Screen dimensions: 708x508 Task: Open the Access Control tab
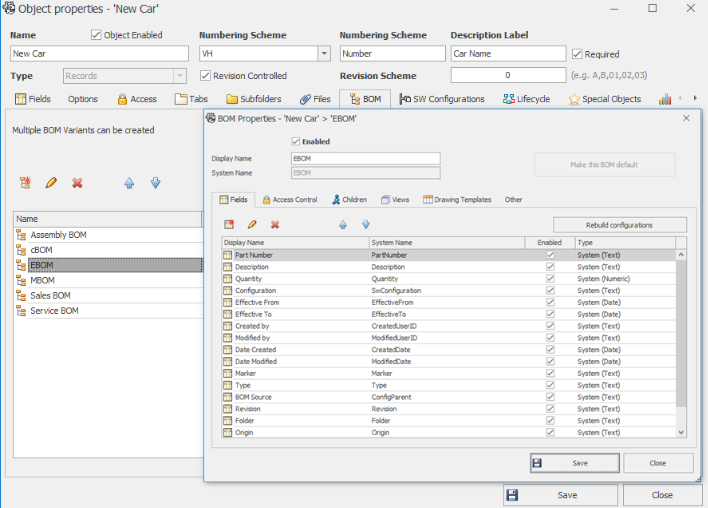click(290, 200)
